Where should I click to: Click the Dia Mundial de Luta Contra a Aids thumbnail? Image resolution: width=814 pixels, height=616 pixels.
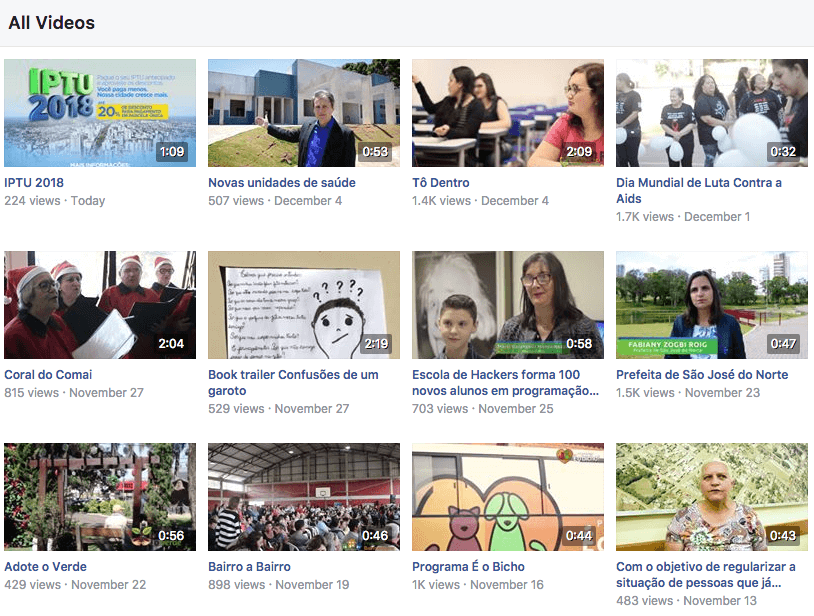pos(712,113)
